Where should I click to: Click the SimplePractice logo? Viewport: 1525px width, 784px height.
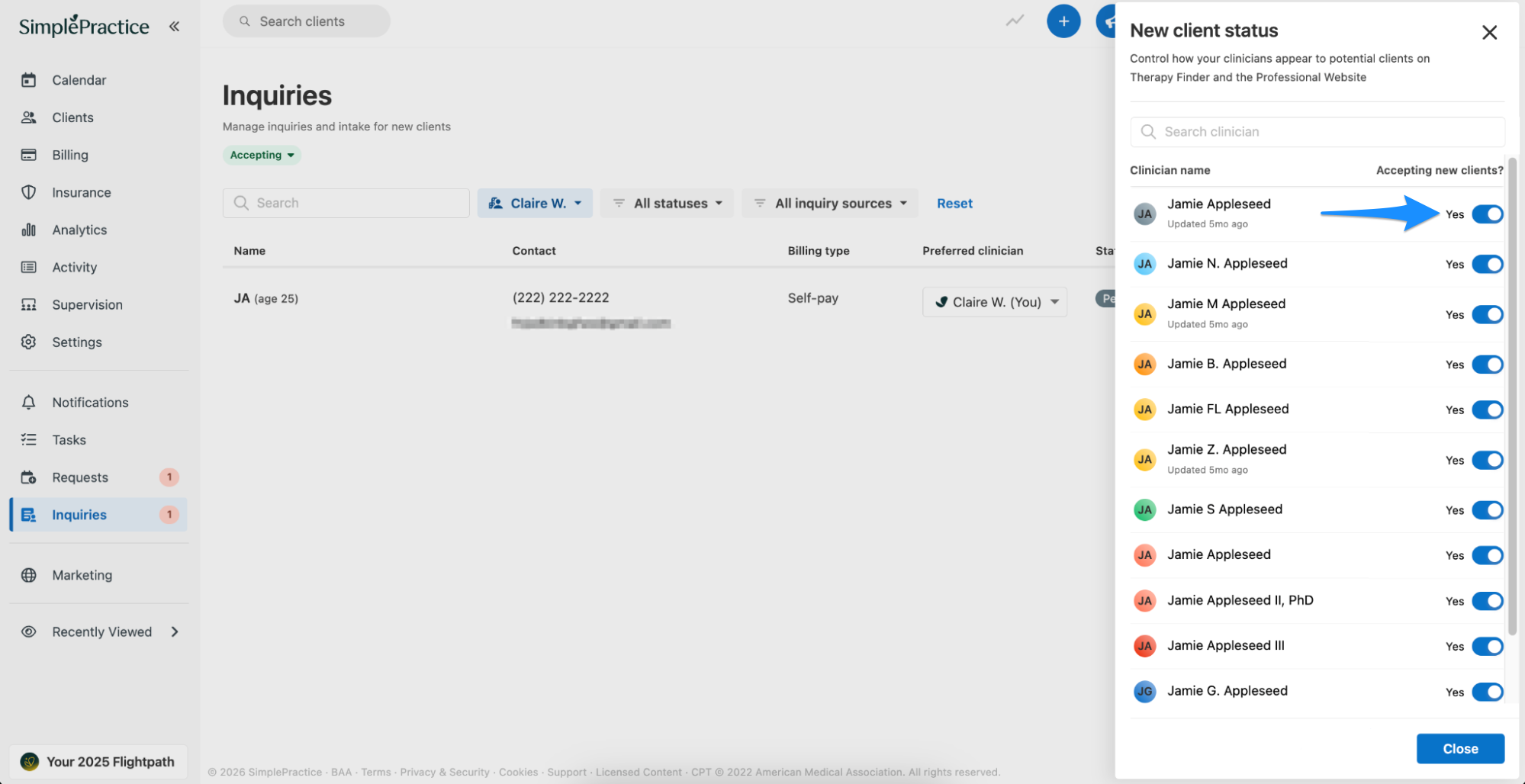(84, 26)
